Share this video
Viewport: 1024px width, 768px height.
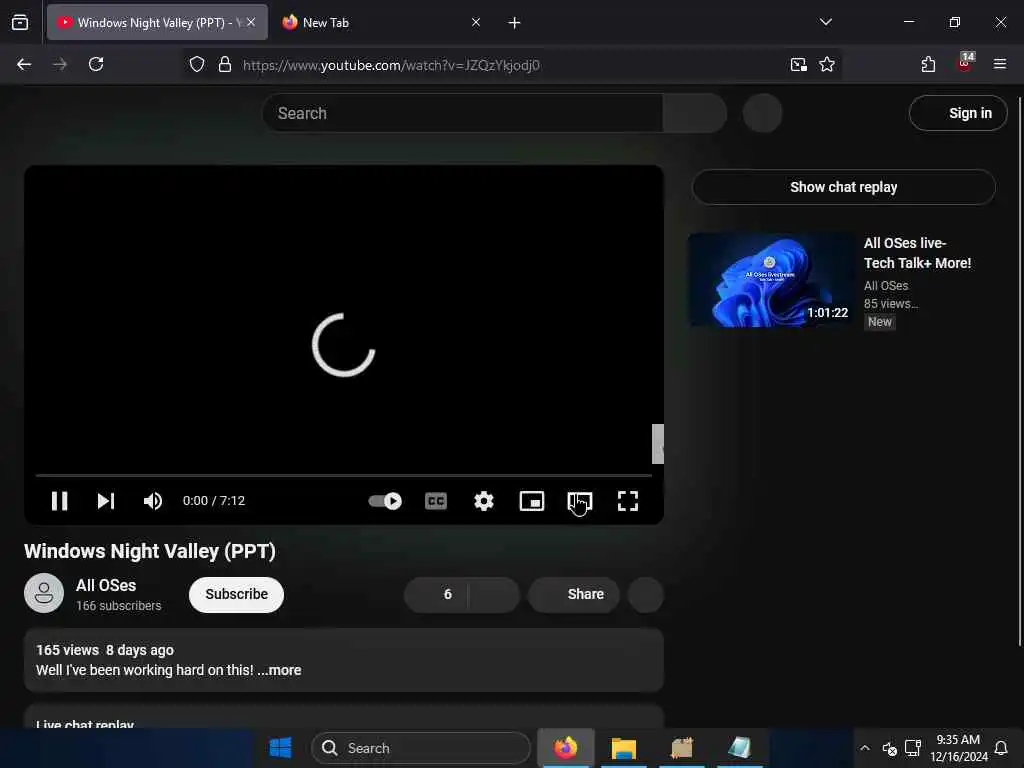pos(573,594)
